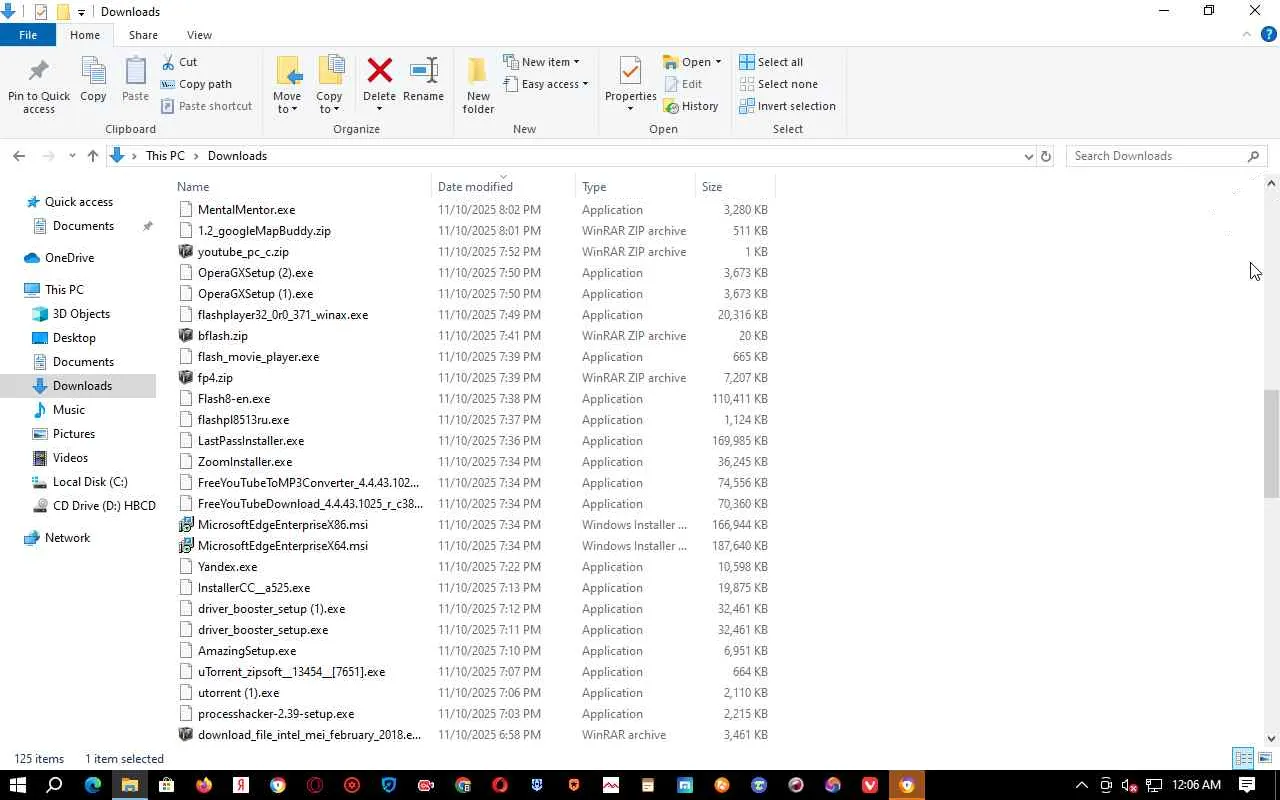
Task: Open the New item dropdown
Action: pyautogui.click(x=541, y=62)
